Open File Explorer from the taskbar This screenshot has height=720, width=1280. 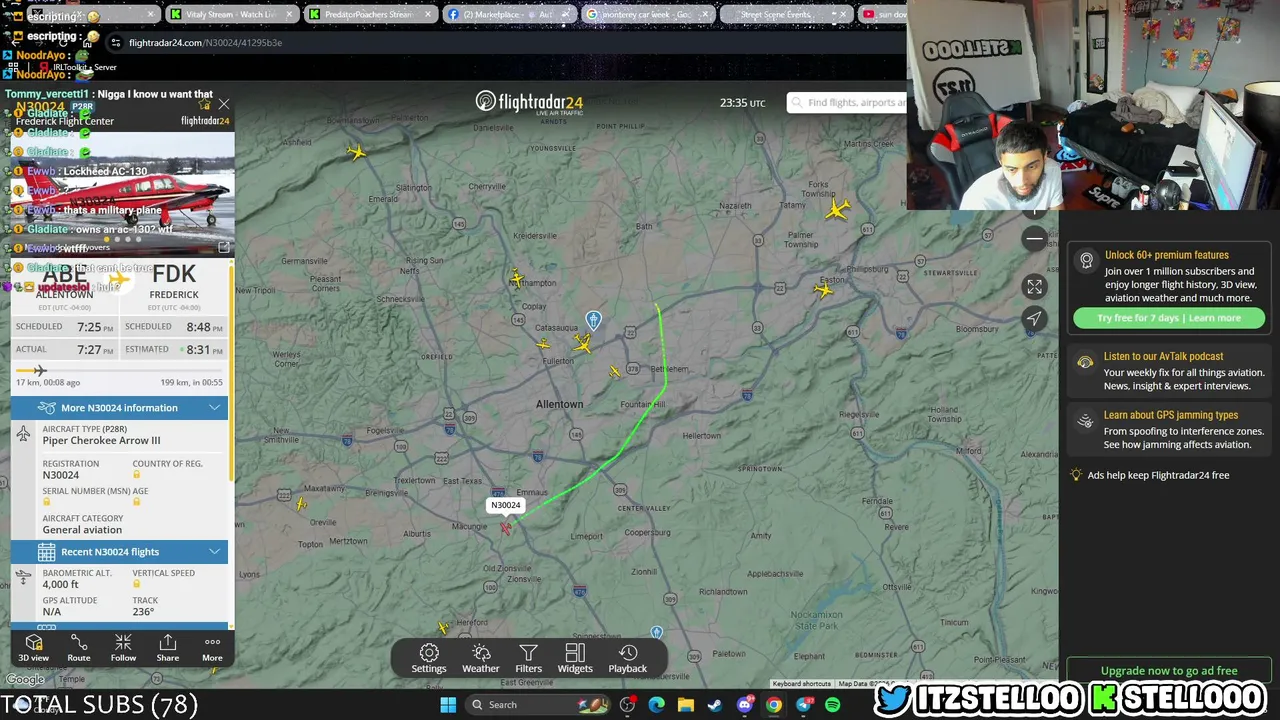click(686, 705)
